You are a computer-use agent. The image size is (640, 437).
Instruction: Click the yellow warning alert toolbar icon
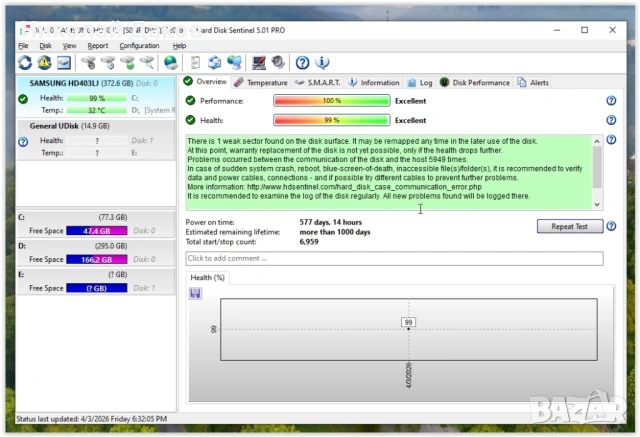44,62
